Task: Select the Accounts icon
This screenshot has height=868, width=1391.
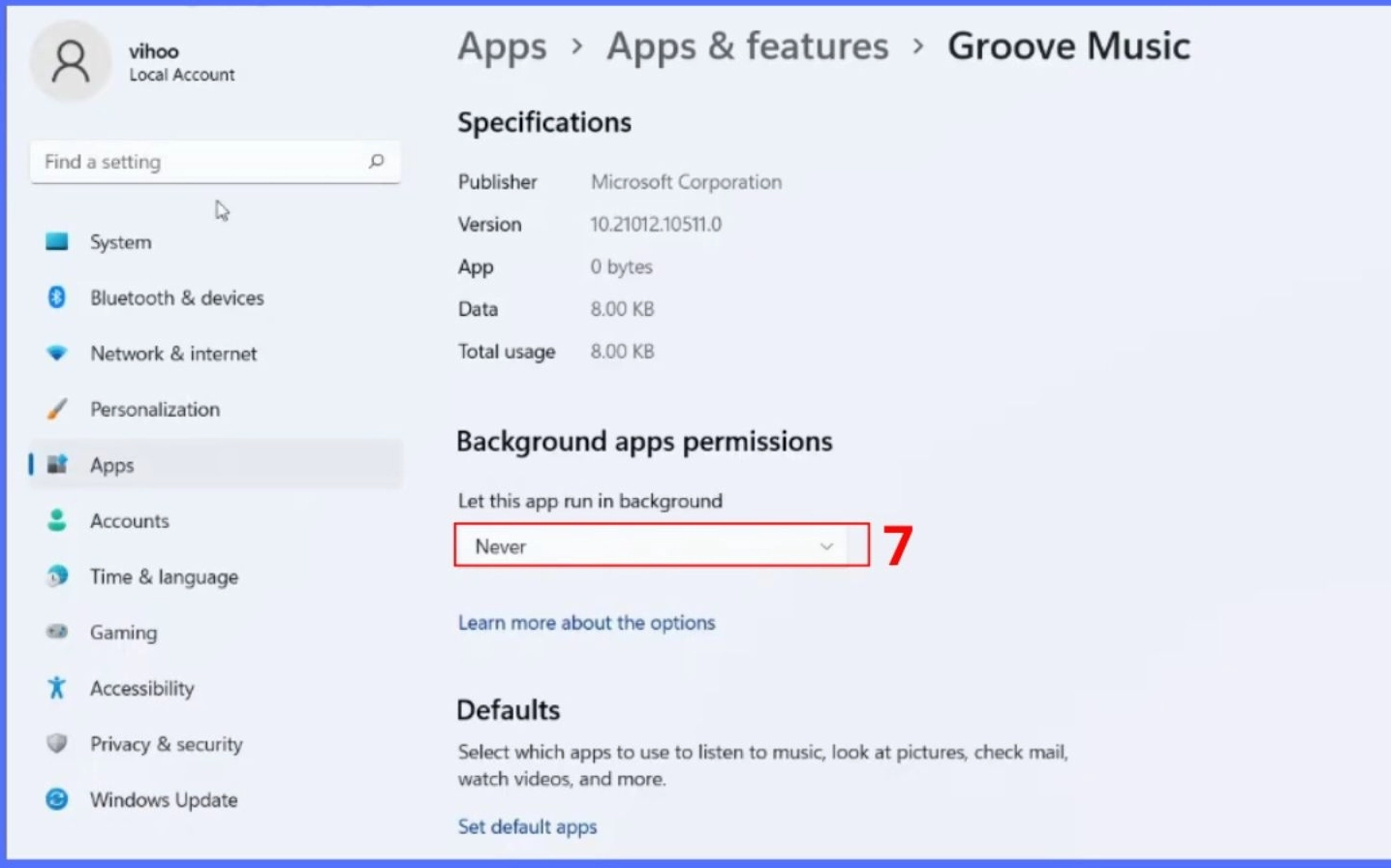Action: (x=58, y=520)
